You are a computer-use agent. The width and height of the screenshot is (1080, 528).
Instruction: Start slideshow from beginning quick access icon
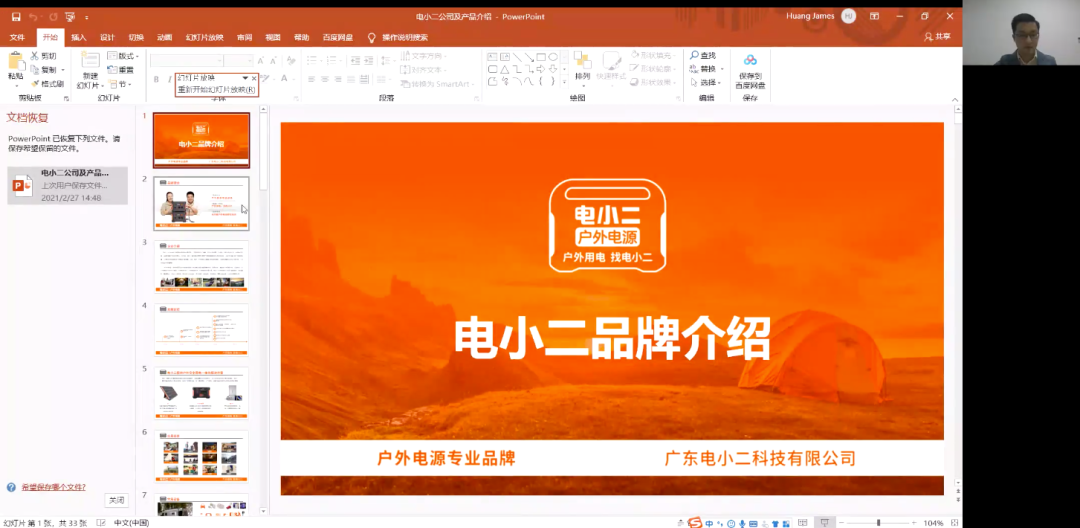coord(70,17)
